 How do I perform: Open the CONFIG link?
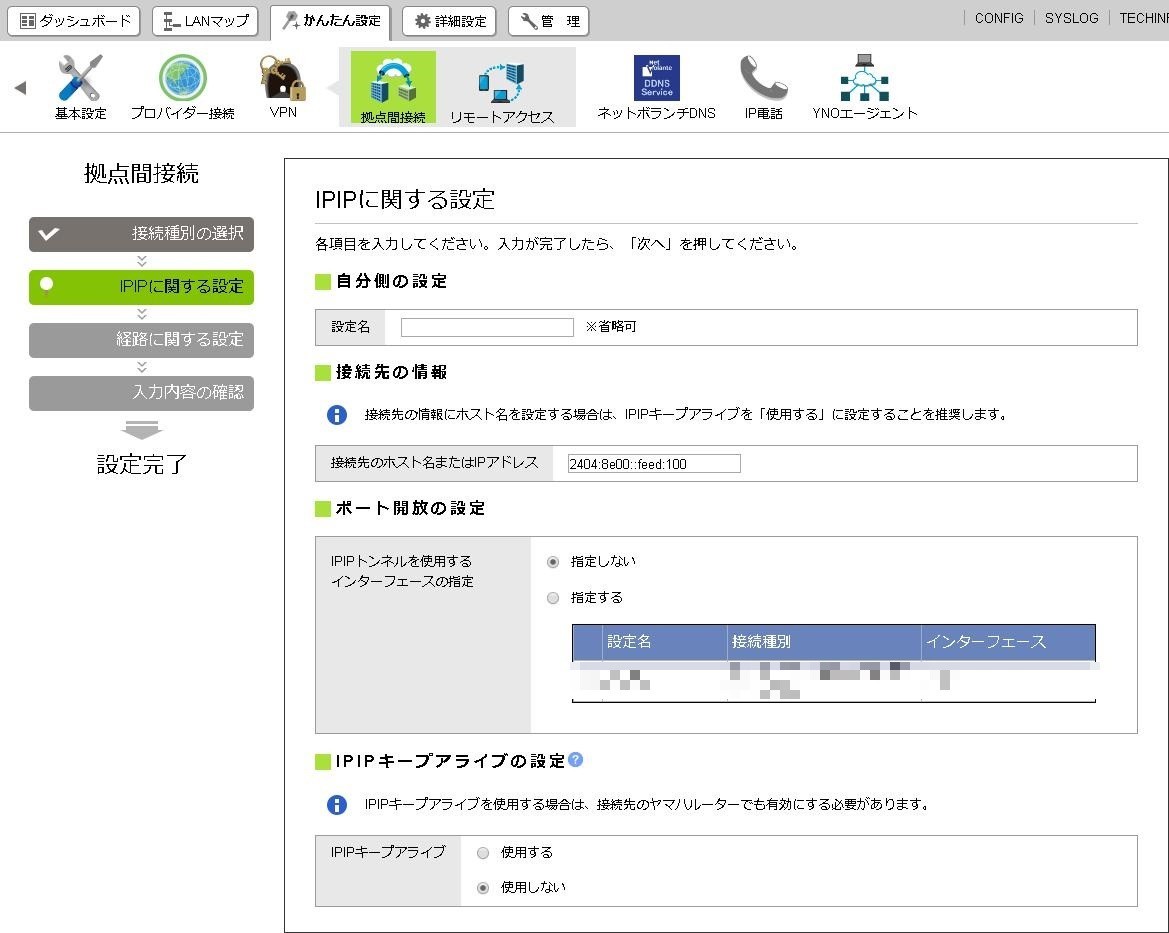tap(999, 18)
